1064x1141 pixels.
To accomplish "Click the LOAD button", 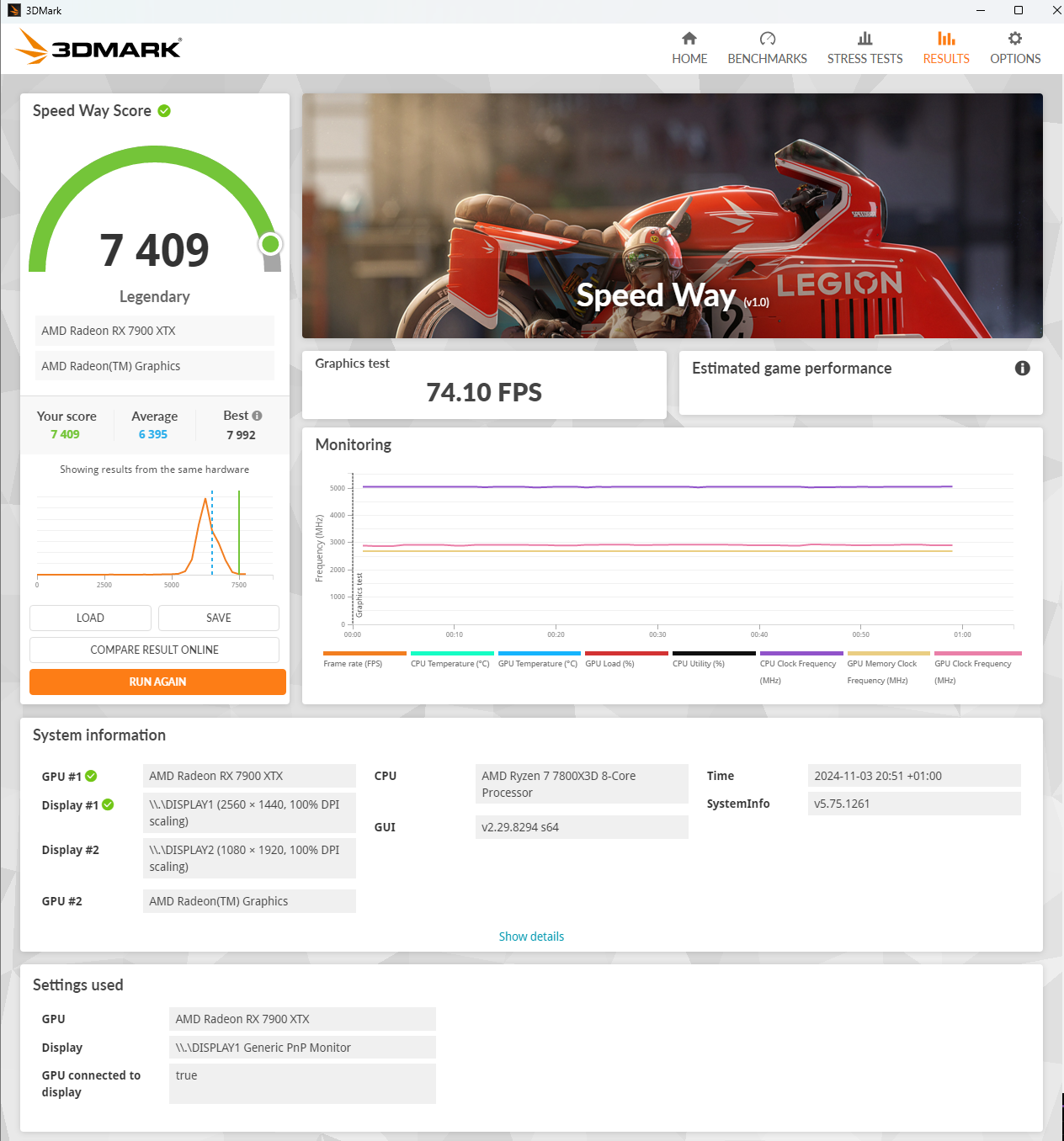I will [90, 618].
